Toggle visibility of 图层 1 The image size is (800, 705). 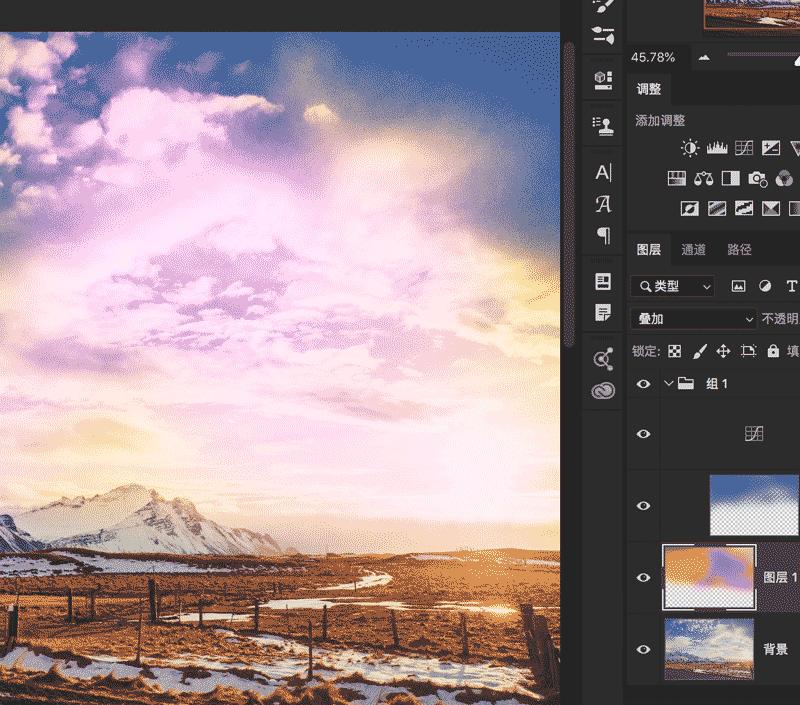[x=644, y=577]
